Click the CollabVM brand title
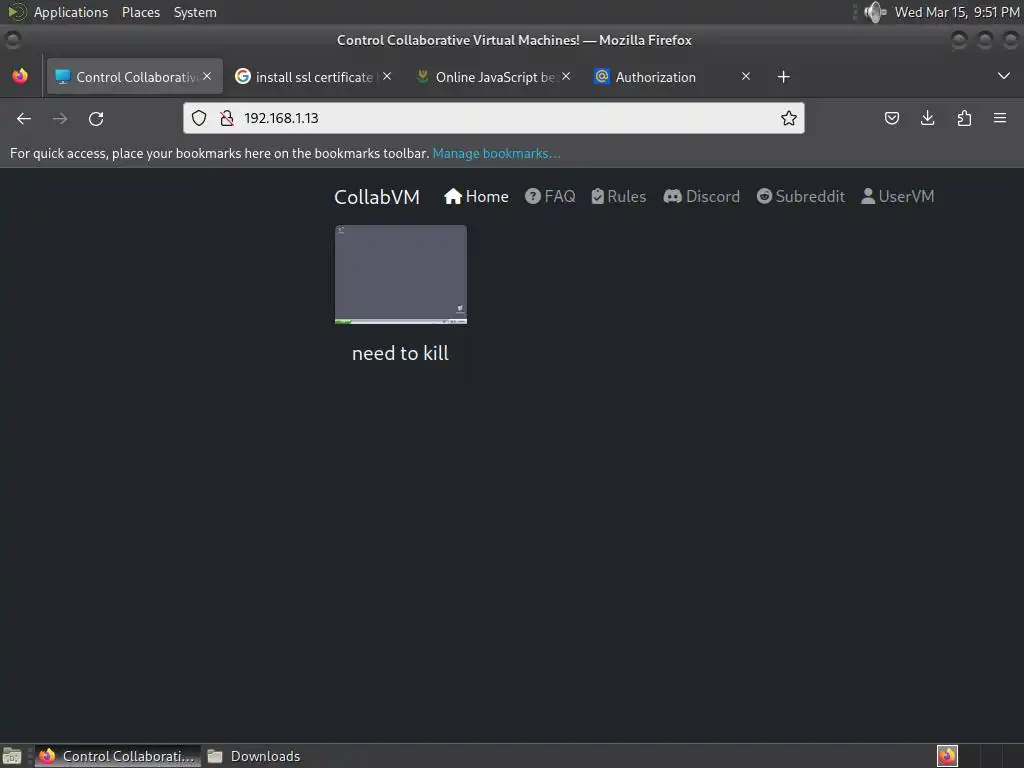The image size is (1024, 768). tap(377, 197)
